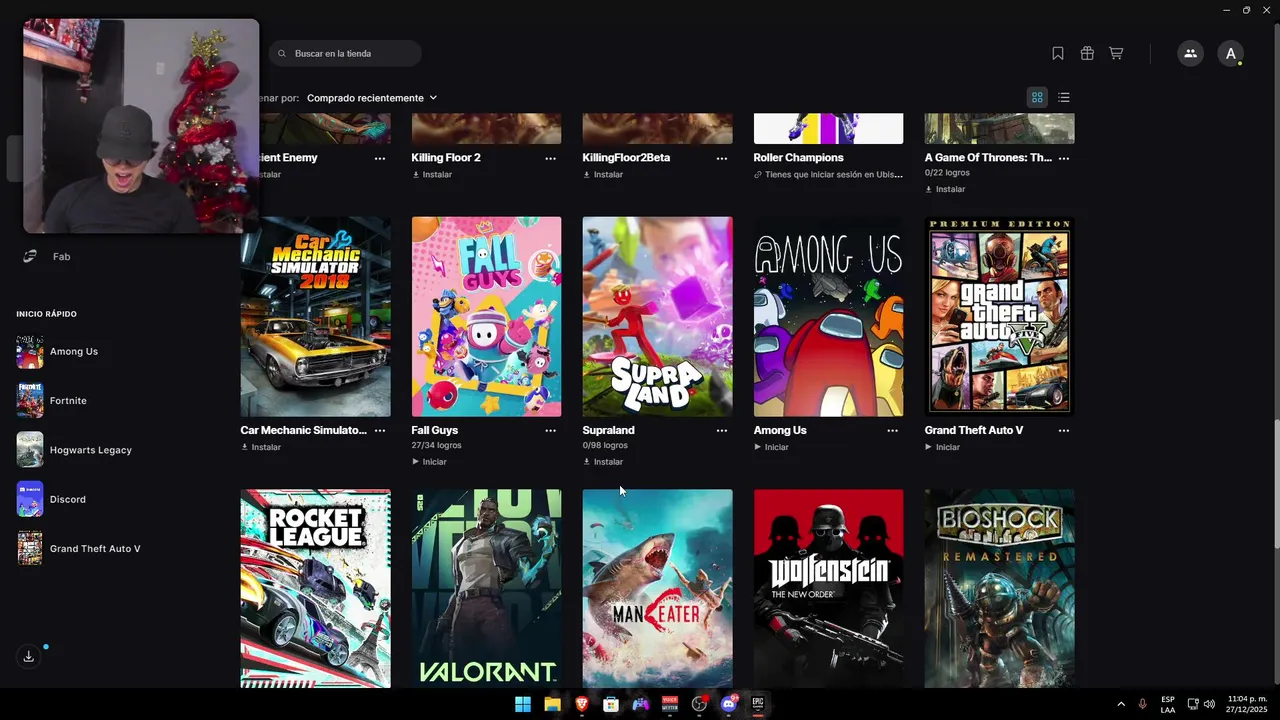This screenshot has width=1280, height=720.
Task: Expand the Comprado recientemente sort dropdown
Action: [x=372, y=98]
